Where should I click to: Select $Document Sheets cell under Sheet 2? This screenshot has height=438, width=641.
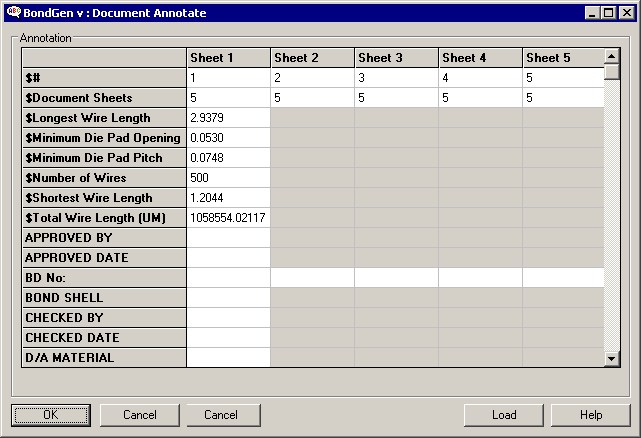pos(312,98)
